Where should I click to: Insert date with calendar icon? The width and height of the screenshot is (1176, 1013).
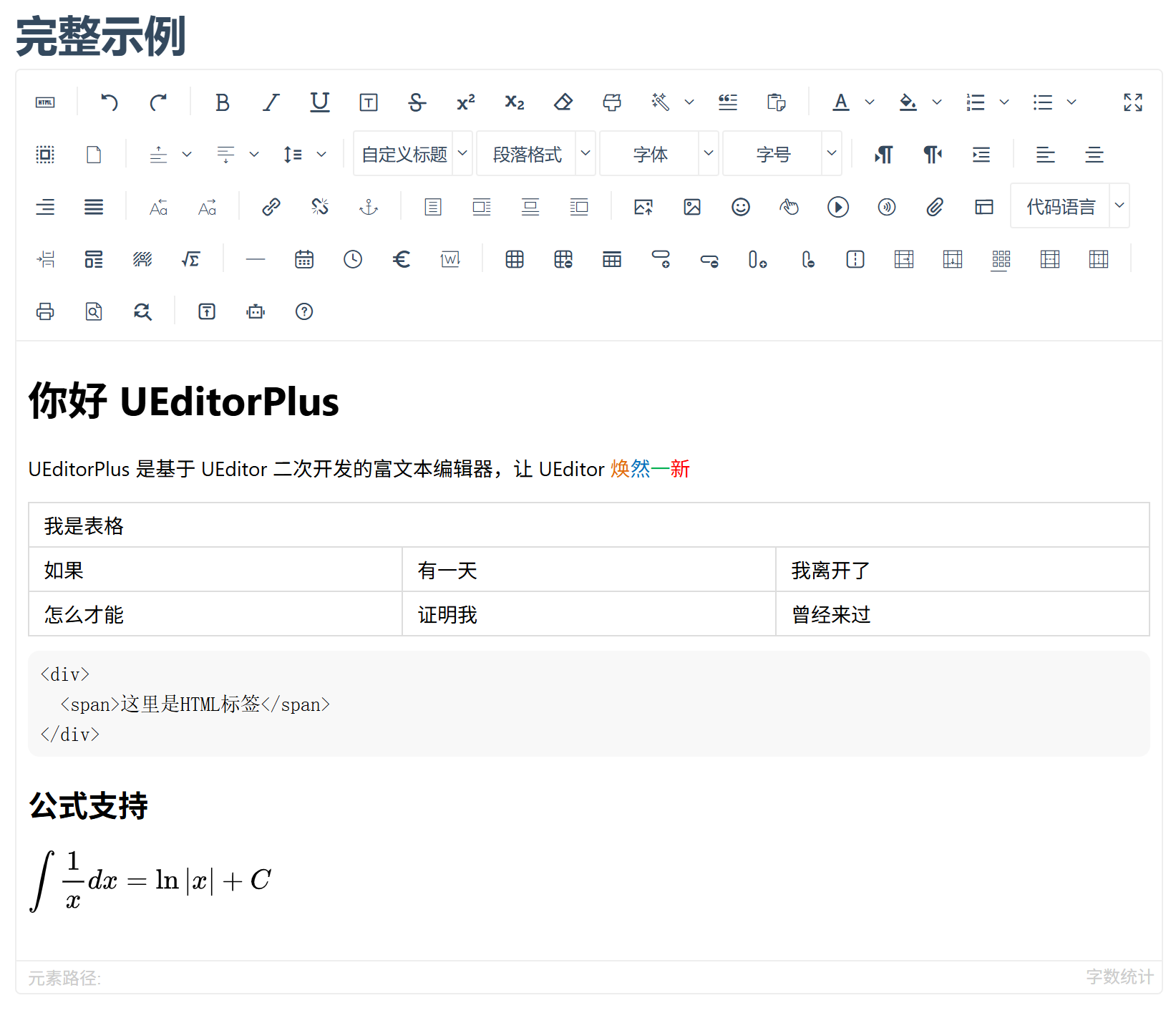click(x=304, y=259)
